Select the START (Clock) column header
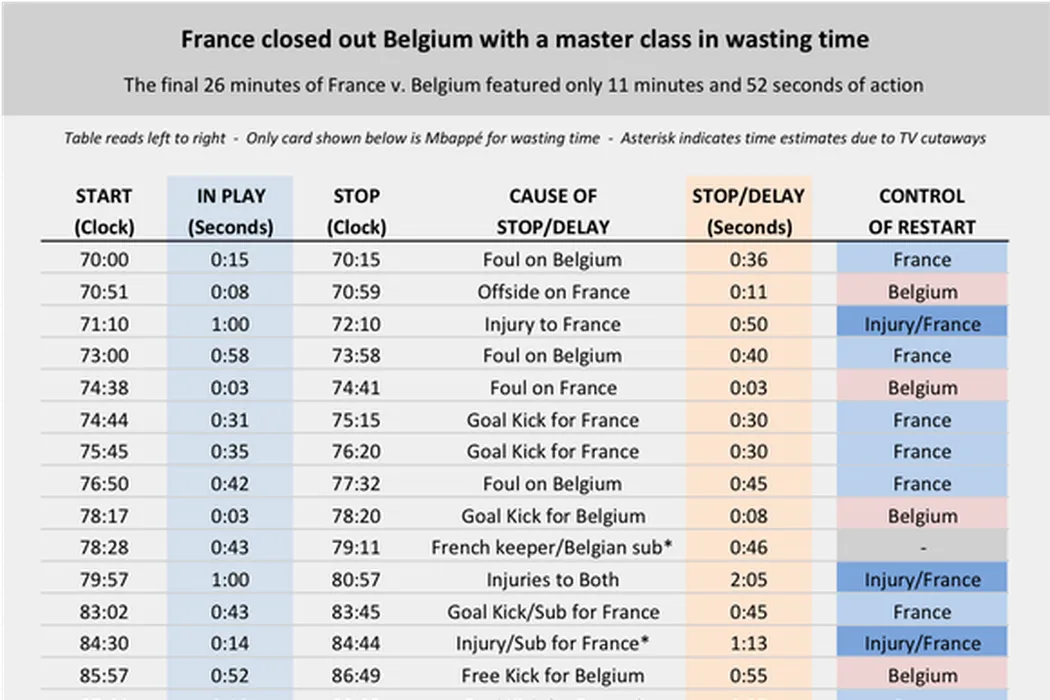The width and height of the screenshot is (1050, 700). (104, 211)
